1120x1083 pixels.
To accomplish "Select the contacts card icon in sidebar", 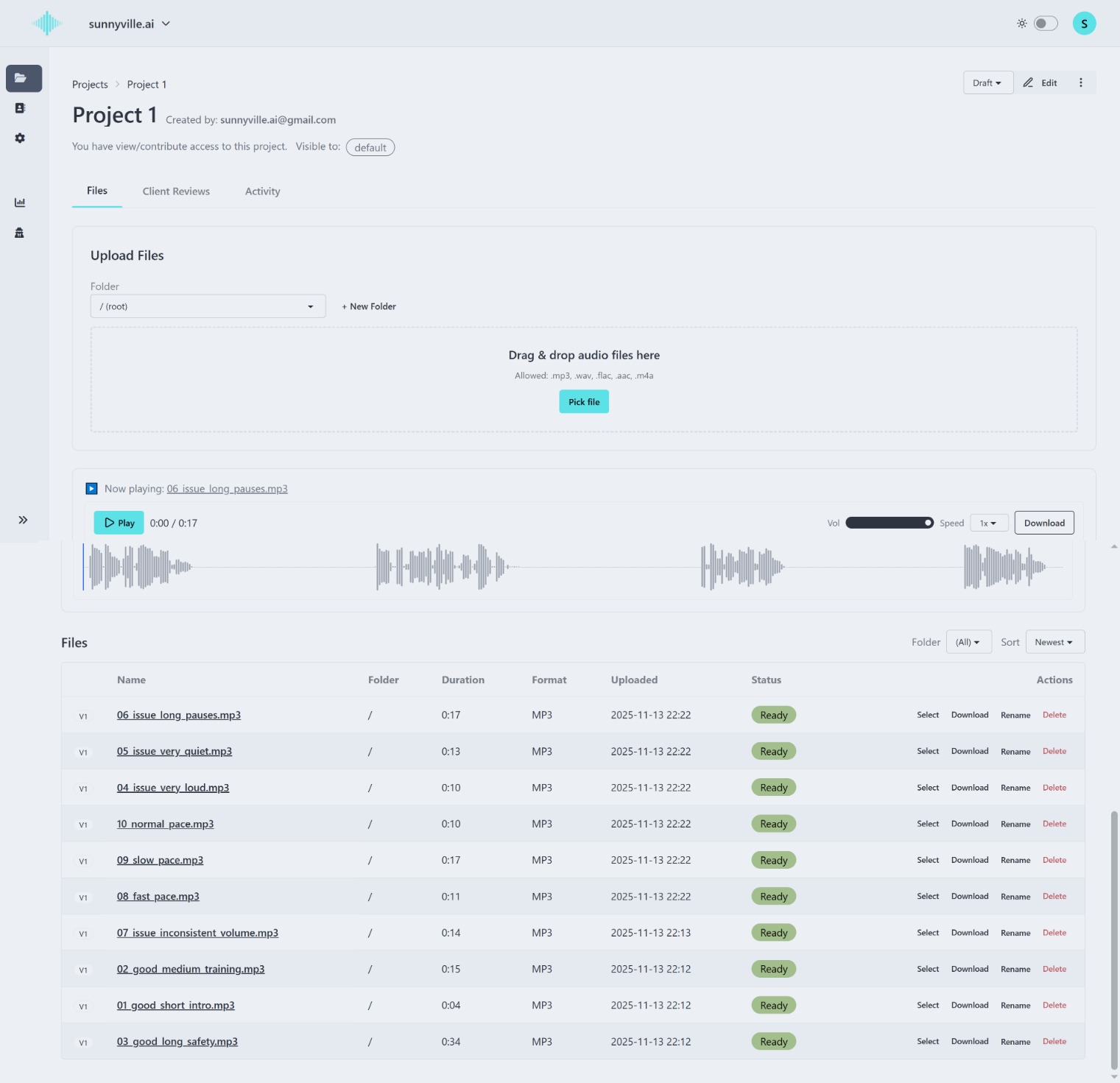I will 20,107.
